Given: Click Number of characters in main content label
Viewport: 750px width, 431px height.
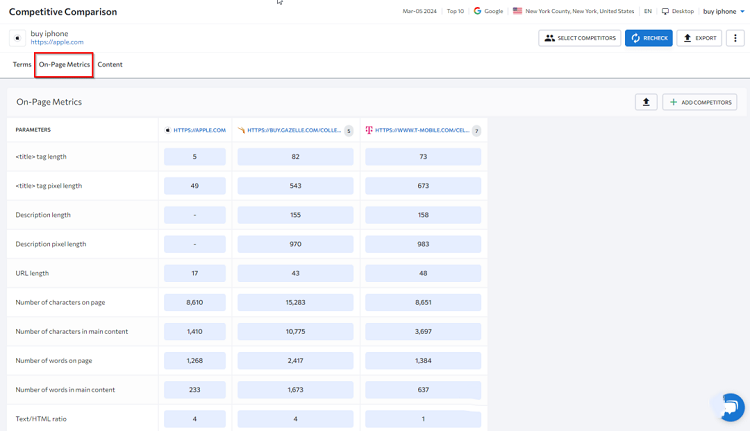Looking at the screenshot, I should tap(72, 332).
